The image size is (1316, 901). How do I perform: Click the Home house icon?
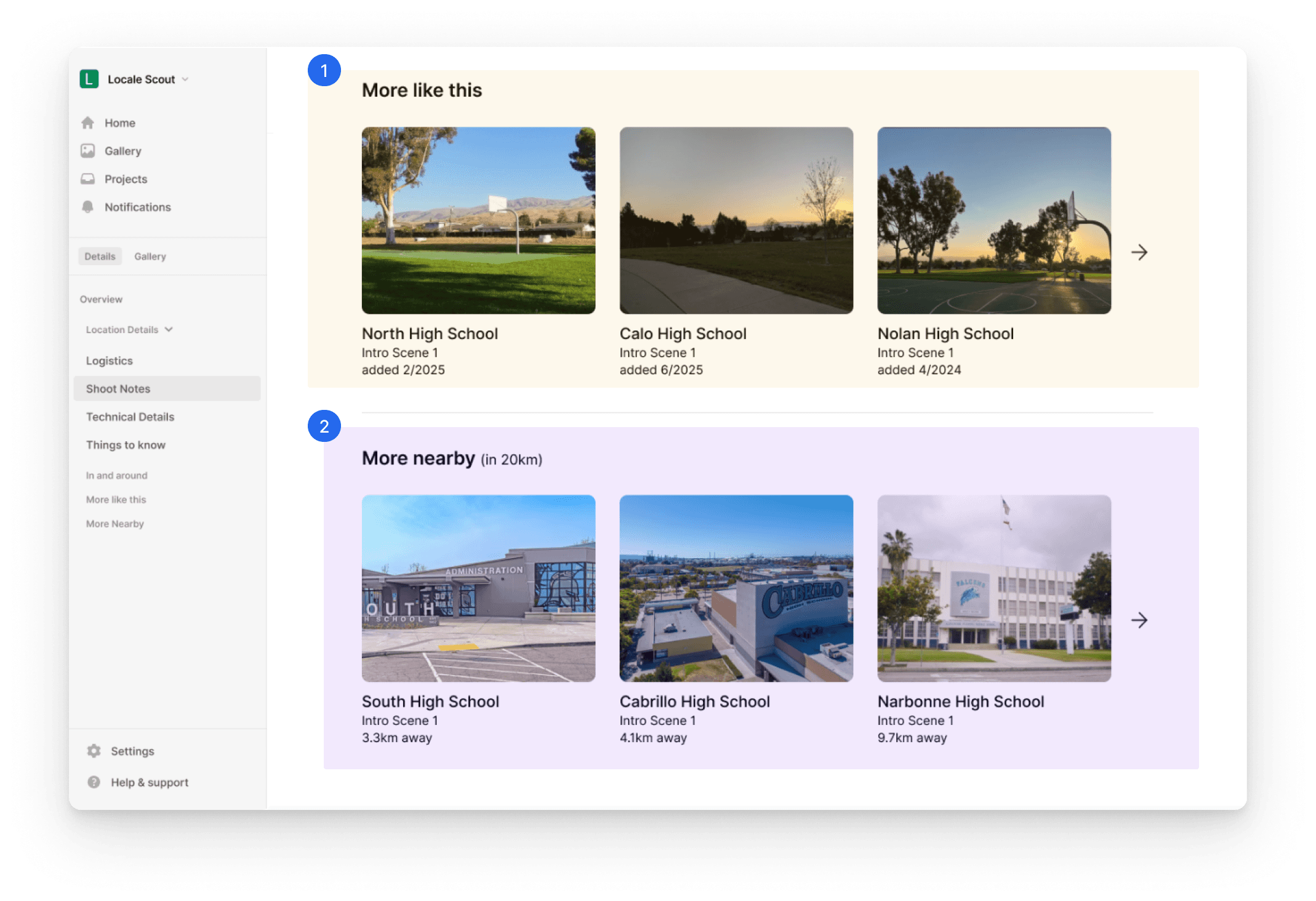tap(88, 123)
